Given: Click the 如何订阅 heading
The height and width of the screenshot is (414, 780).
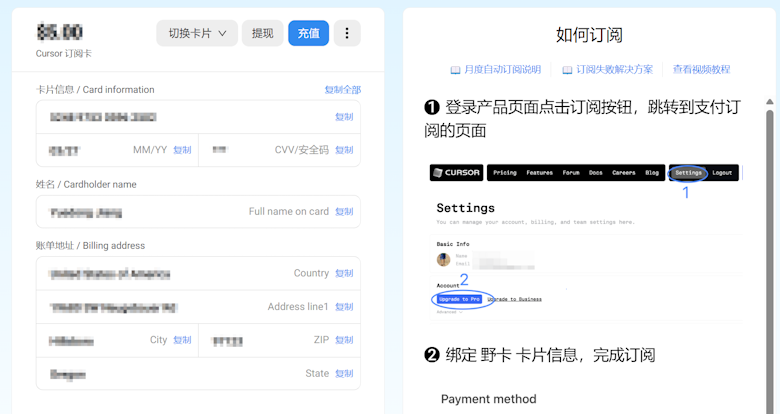Looking at the screenshot, I should tap(589, 35).
